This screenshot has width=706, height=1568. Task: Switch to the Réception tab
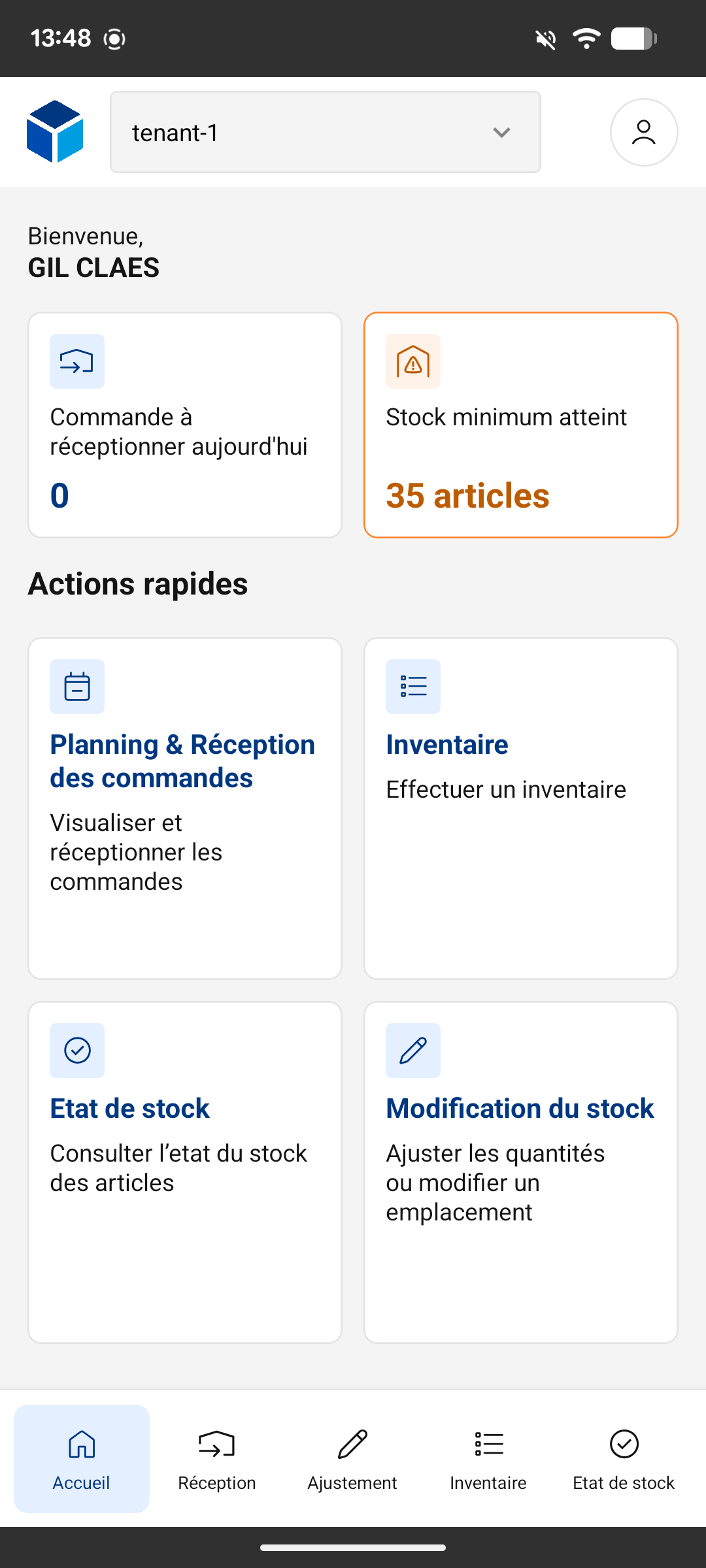tap(217, 1458)
